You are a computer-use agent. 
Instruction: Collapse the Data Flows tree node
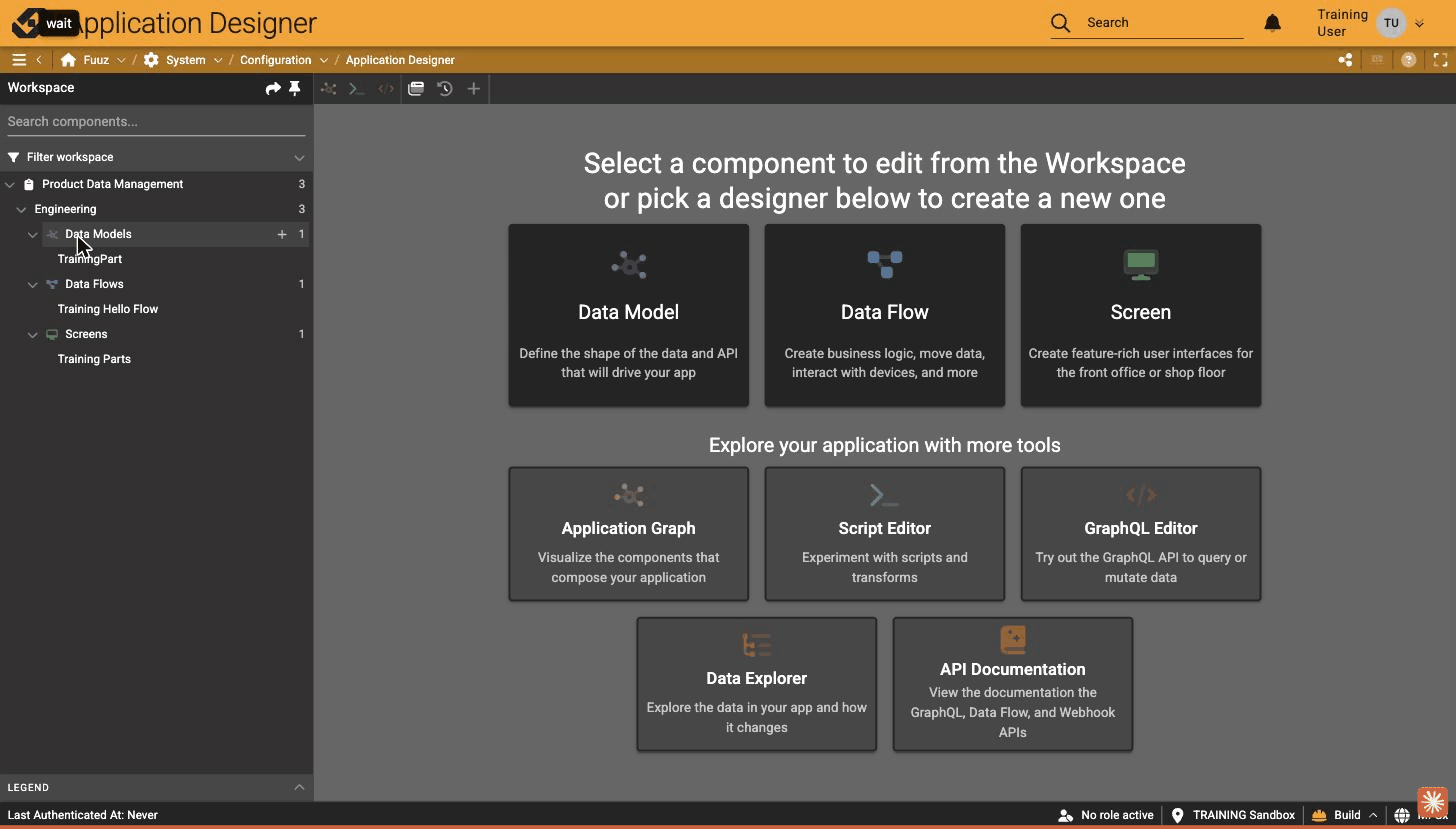(33, 284)
